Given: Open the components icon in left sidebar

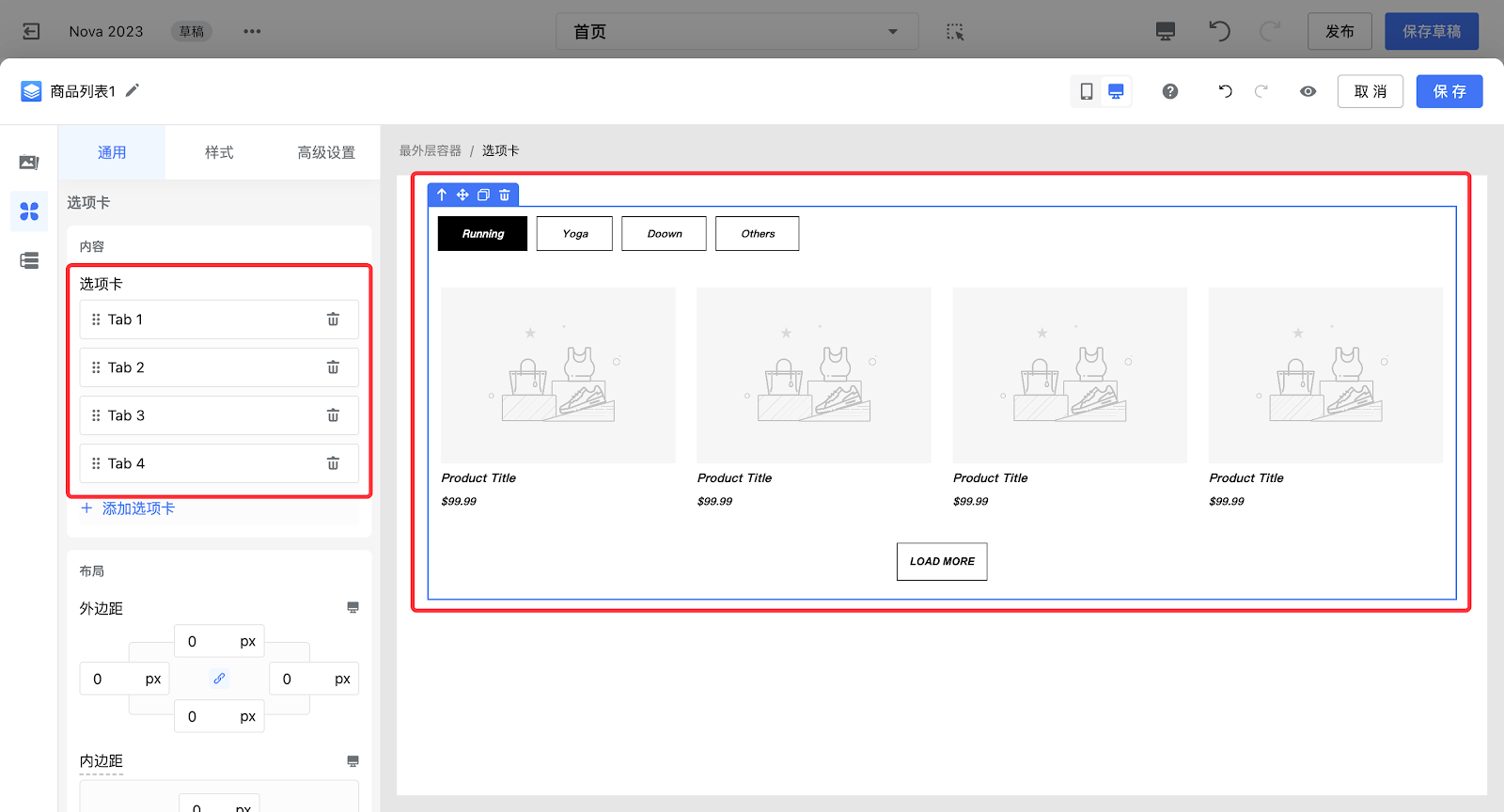Looking at the screenshot, I should click(29, 211).
